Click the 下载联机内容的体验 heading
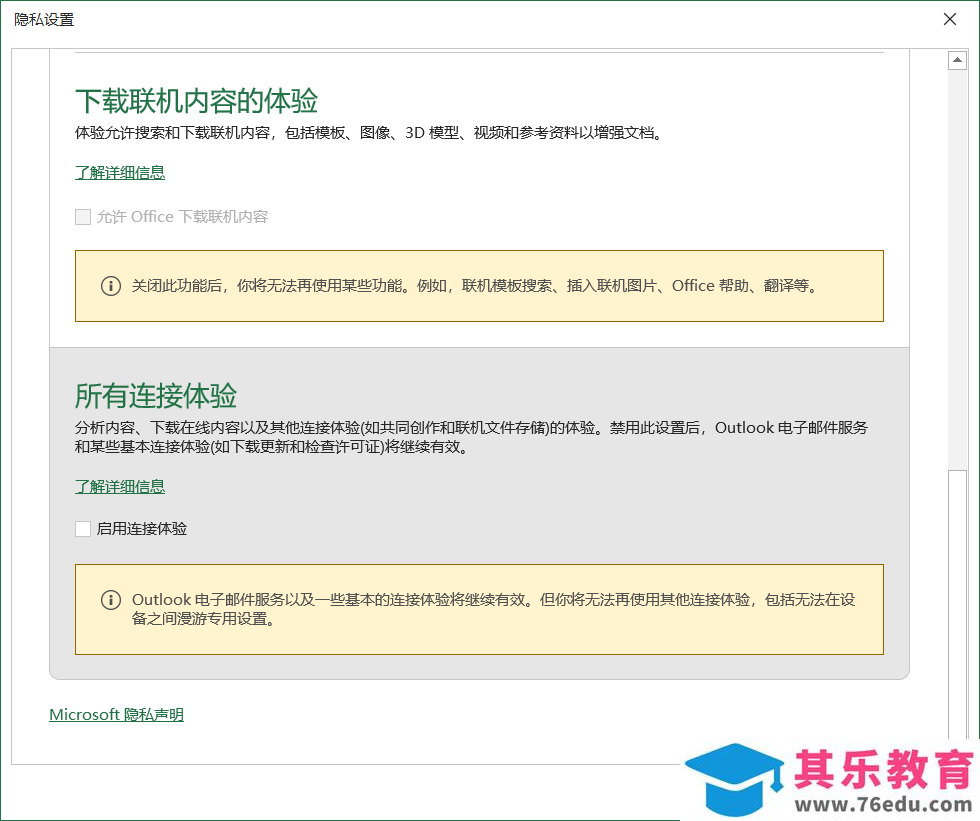The image size is (980, 821). pyautogui.click(x=196, y=101)
